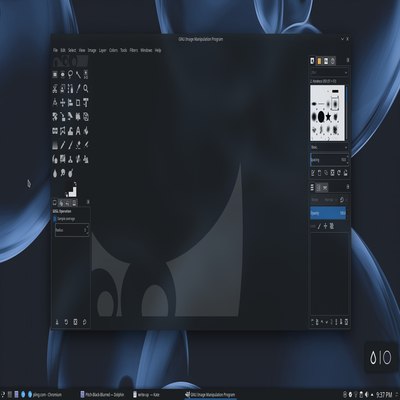Save tool preset from Tool Options bottom
Viewport: 400px width, 400px height.
[57, 322]
